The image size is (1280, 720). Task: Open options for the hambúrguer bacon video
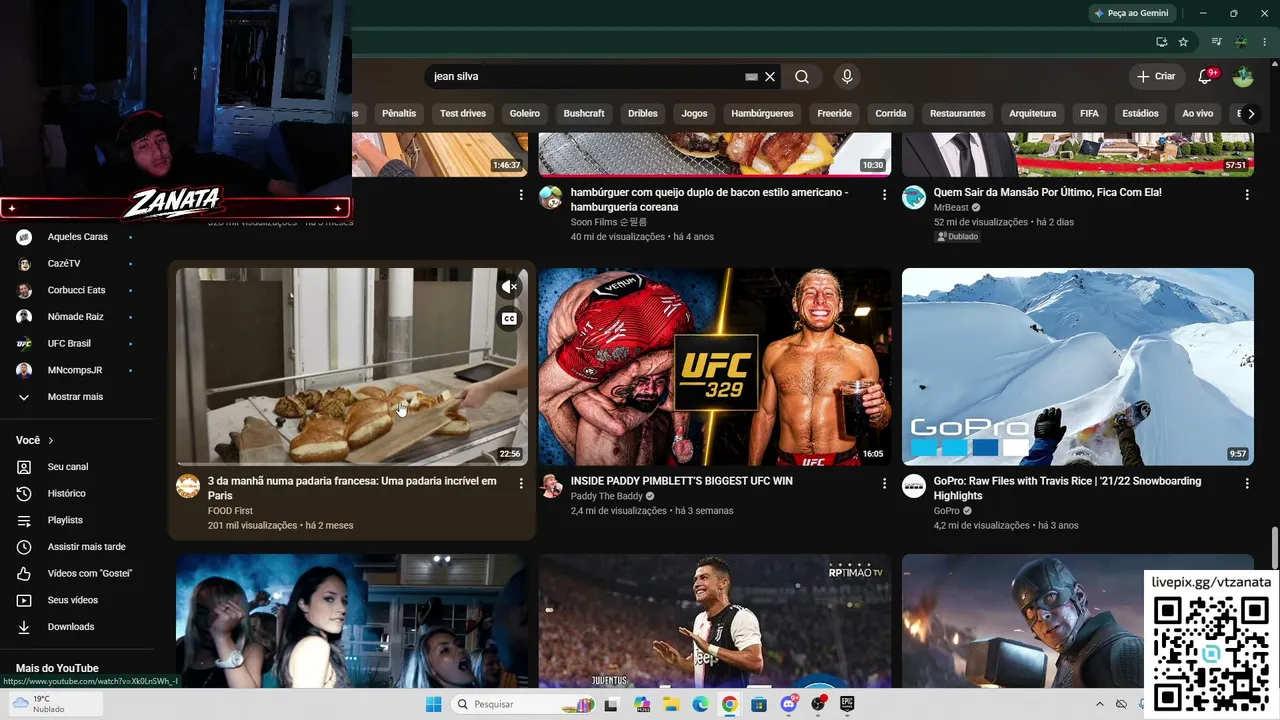[x=884, y=195]
